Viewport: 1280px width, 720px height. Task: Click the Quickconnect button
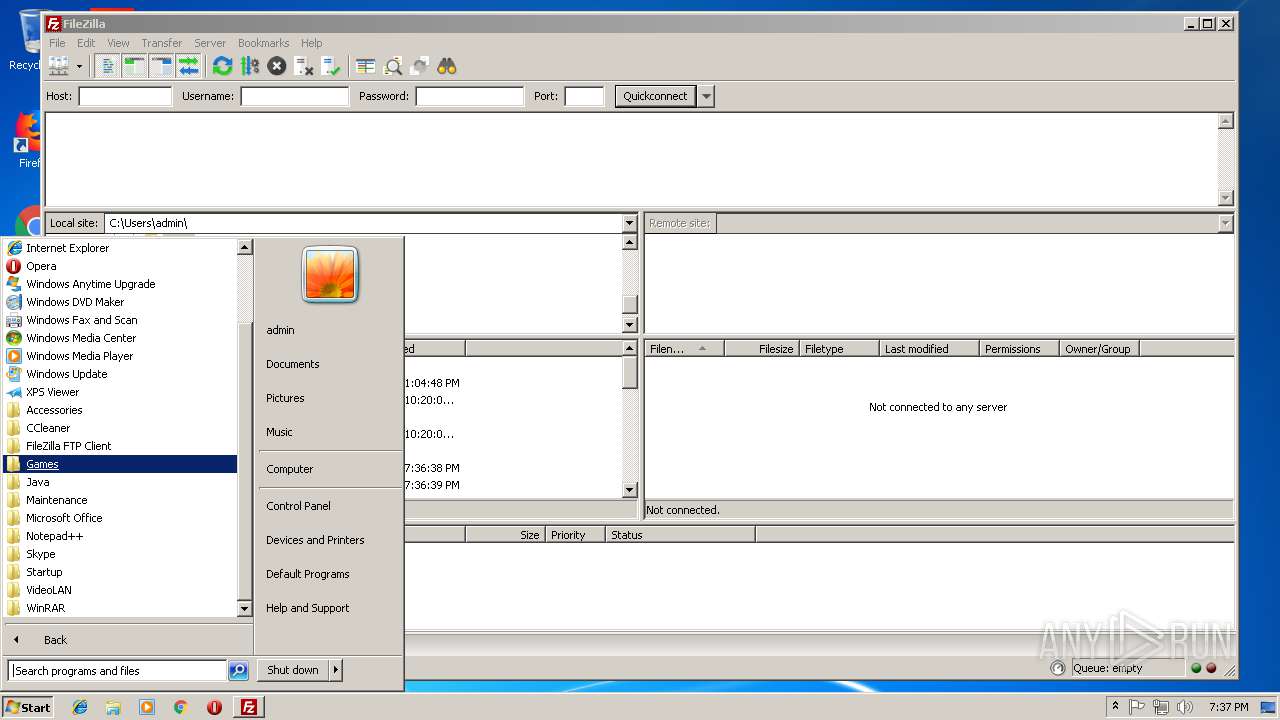tap(655, 96)
